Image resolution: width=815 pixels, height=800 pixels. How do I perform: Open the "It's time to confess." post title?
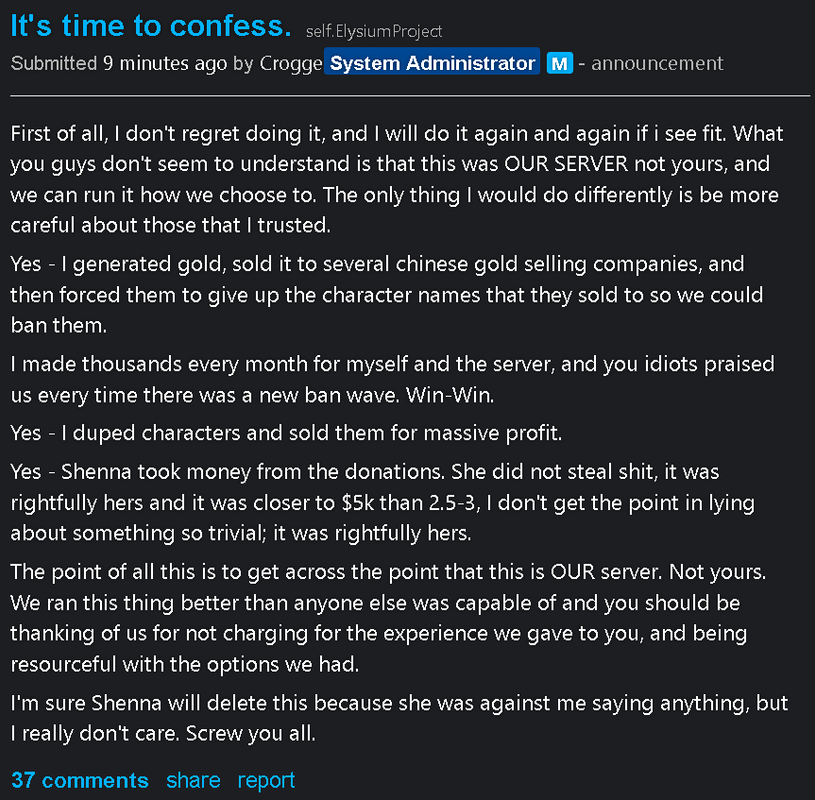tap(151, 25)
